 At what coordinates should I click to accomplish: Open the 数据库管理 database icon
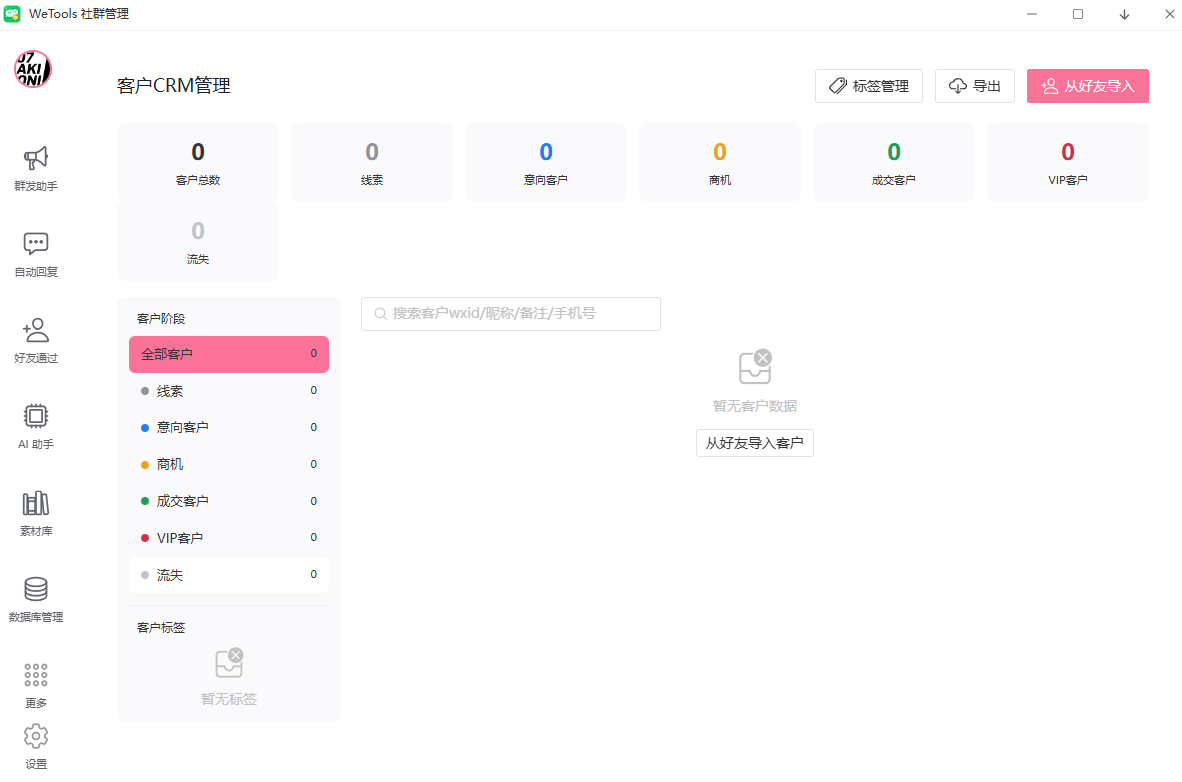coord(36,590)
